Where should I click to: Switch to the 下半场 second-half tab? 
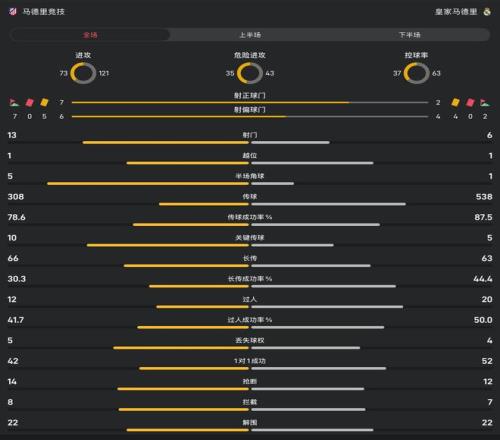pyautogui.click(x=410, y=35)
